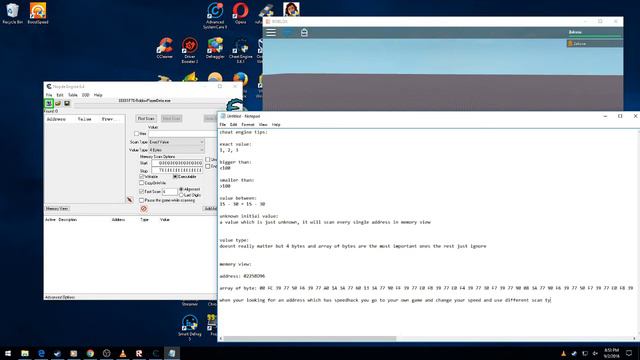The width and height of the screenshot is (640, 360).
Task: Open Cheat Engine 5.6.1 desktop shortcut
Action: (x=240, y=50)
